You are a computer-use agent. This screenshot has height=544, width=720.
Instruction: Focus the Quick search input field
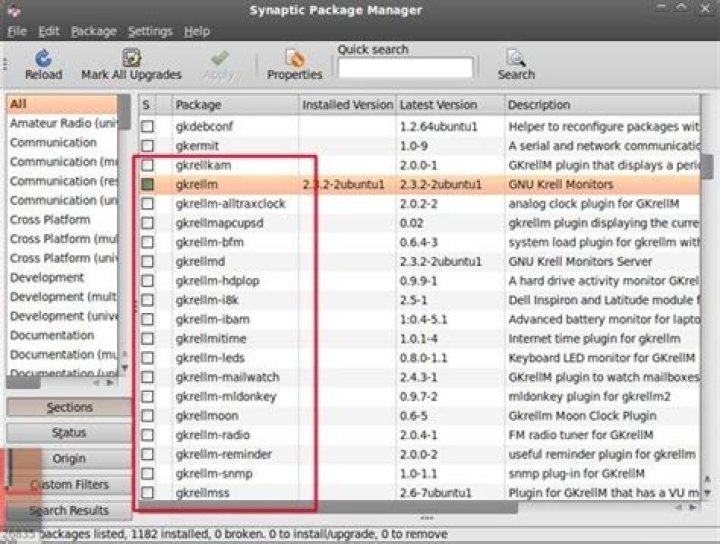pos(405,68)
